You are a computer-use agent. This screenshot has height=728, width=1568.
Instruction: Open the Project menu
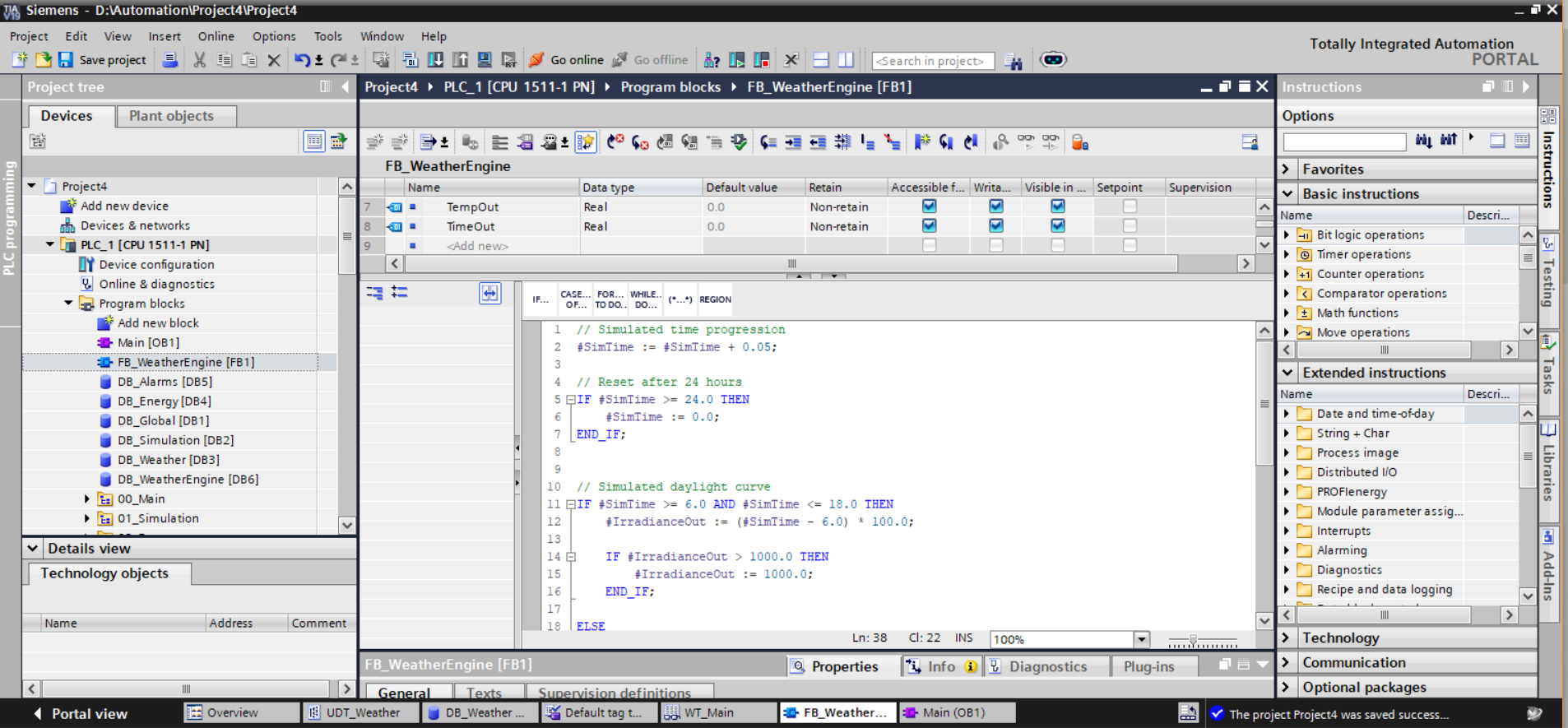(x=29, y=36)
